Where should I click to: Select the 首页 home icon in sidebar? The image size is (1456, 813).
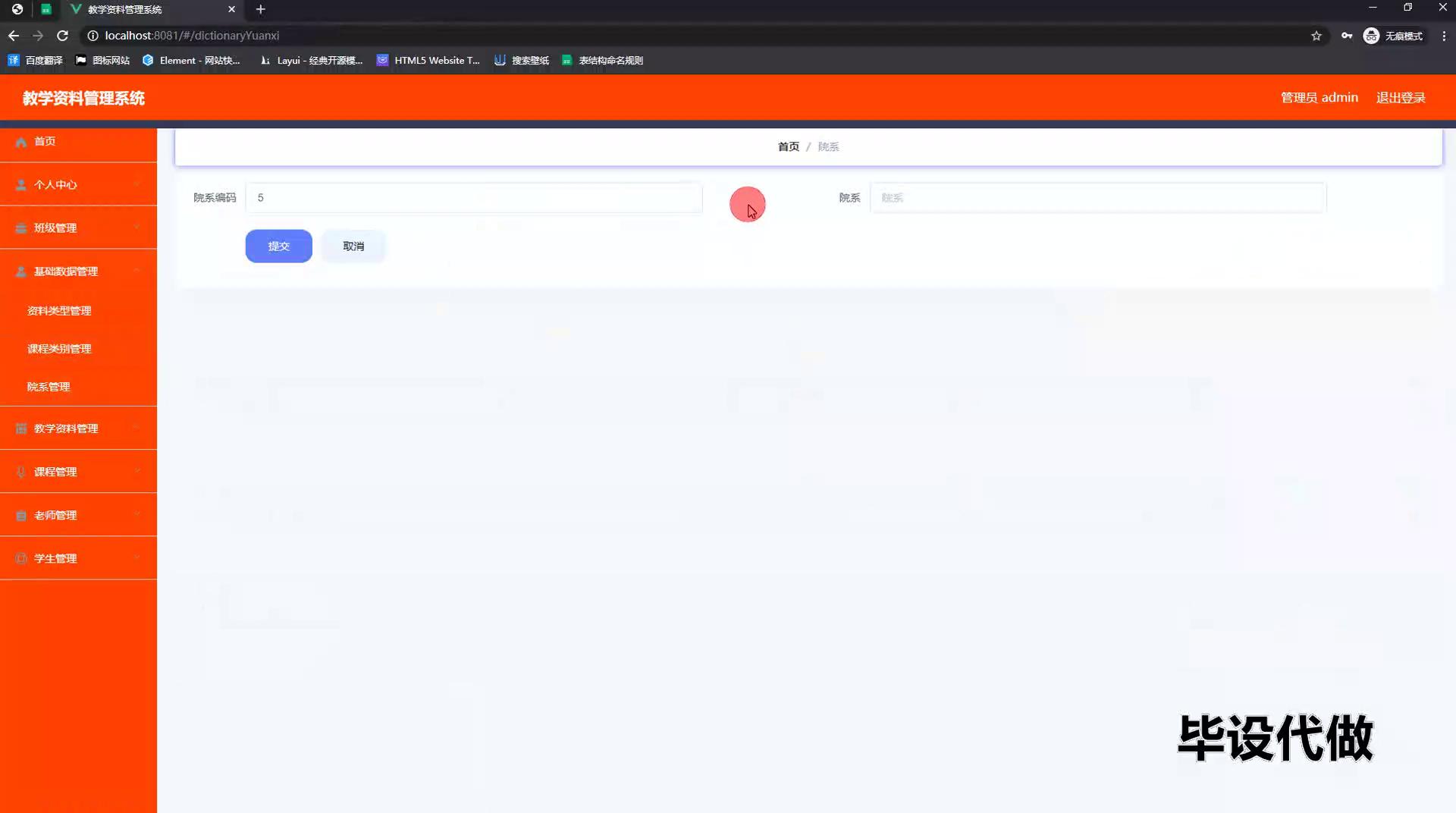click(x=20, y=142)
